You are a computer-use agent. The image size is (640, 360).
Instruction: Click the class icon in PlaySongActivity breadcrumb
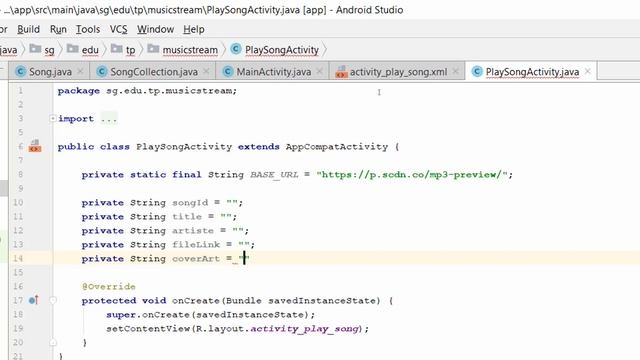tap(236, 49)
